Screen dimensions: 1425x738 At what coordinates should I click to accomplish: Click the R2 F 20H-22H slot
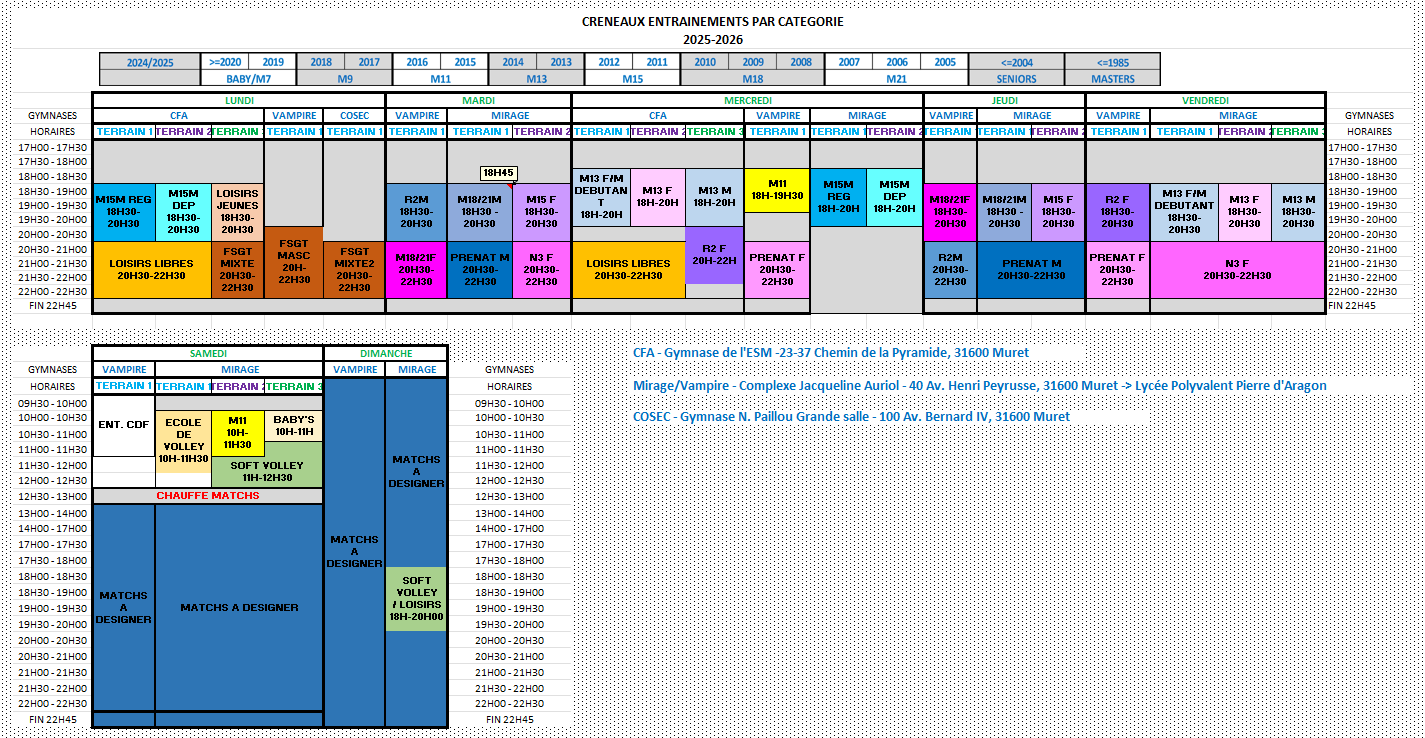pos(714,254)
